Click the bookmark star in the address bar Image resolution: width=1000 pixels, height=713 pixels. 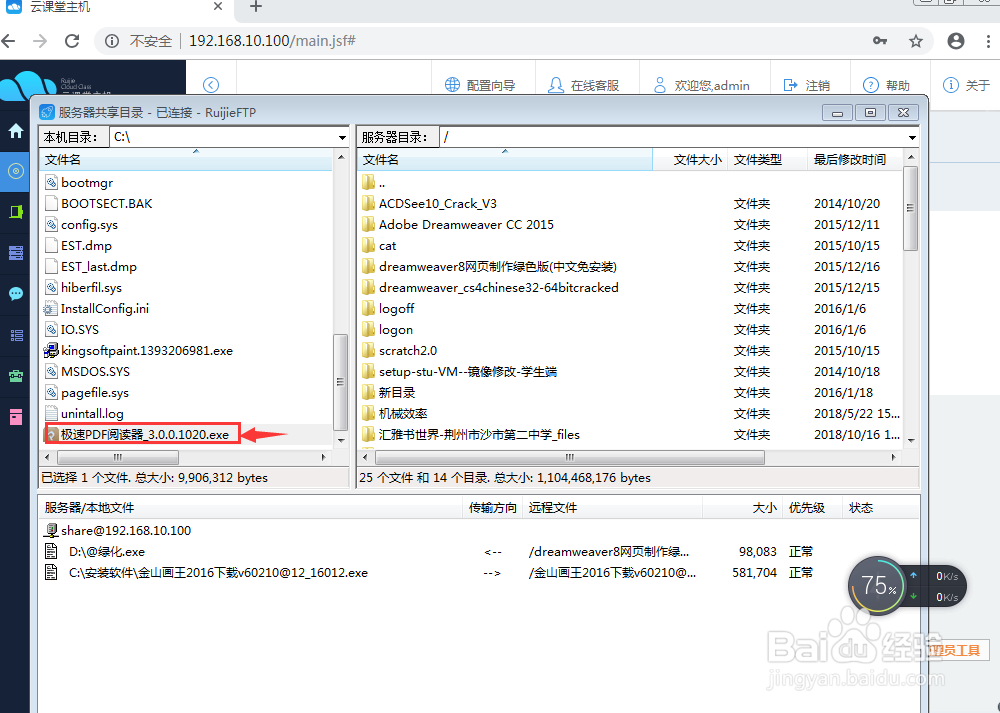coord(915,41)
